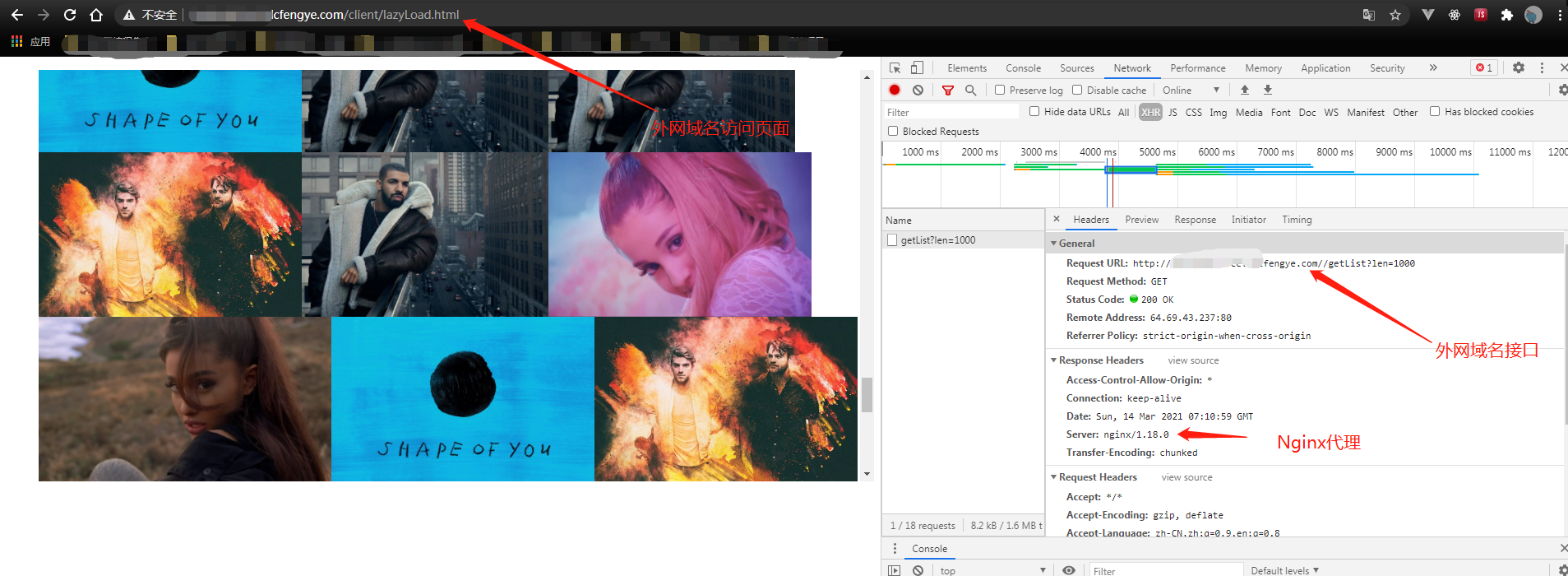The width and height of the screenshot is (1568, 576).
Task: Open the Online throttling dropdown
Action: click(x=1191, y=90)
